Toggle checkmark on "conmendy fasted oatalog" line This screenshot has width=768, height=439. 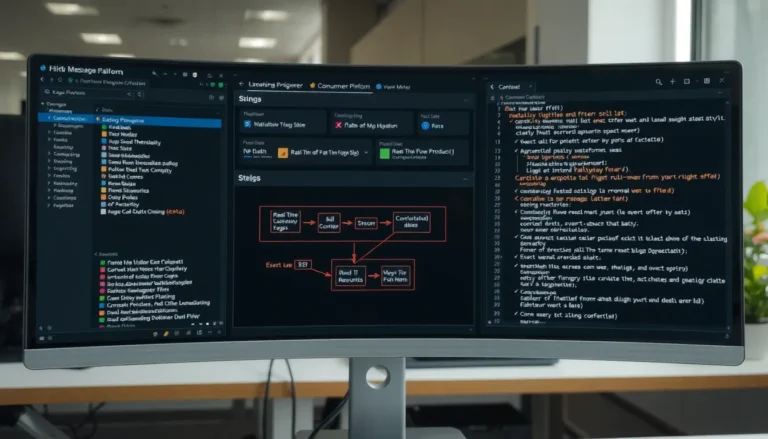click(516, 191)
